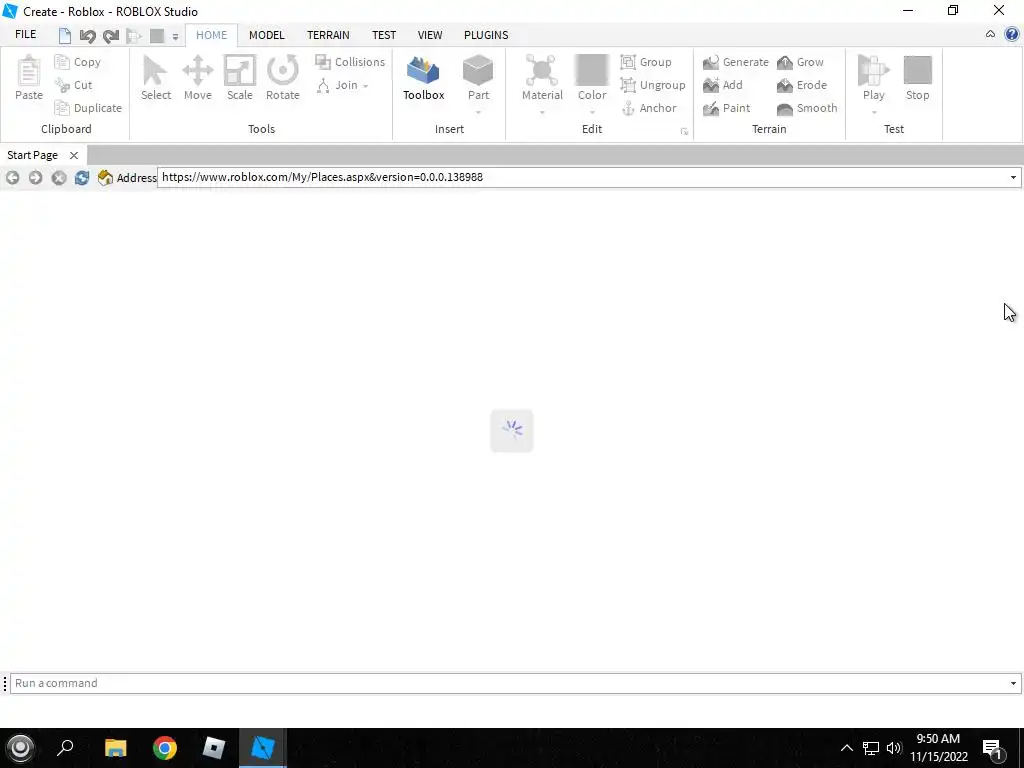Click the Stop loading button in address bar
This screenshot has width=1024, height=768.
(59, 178)
